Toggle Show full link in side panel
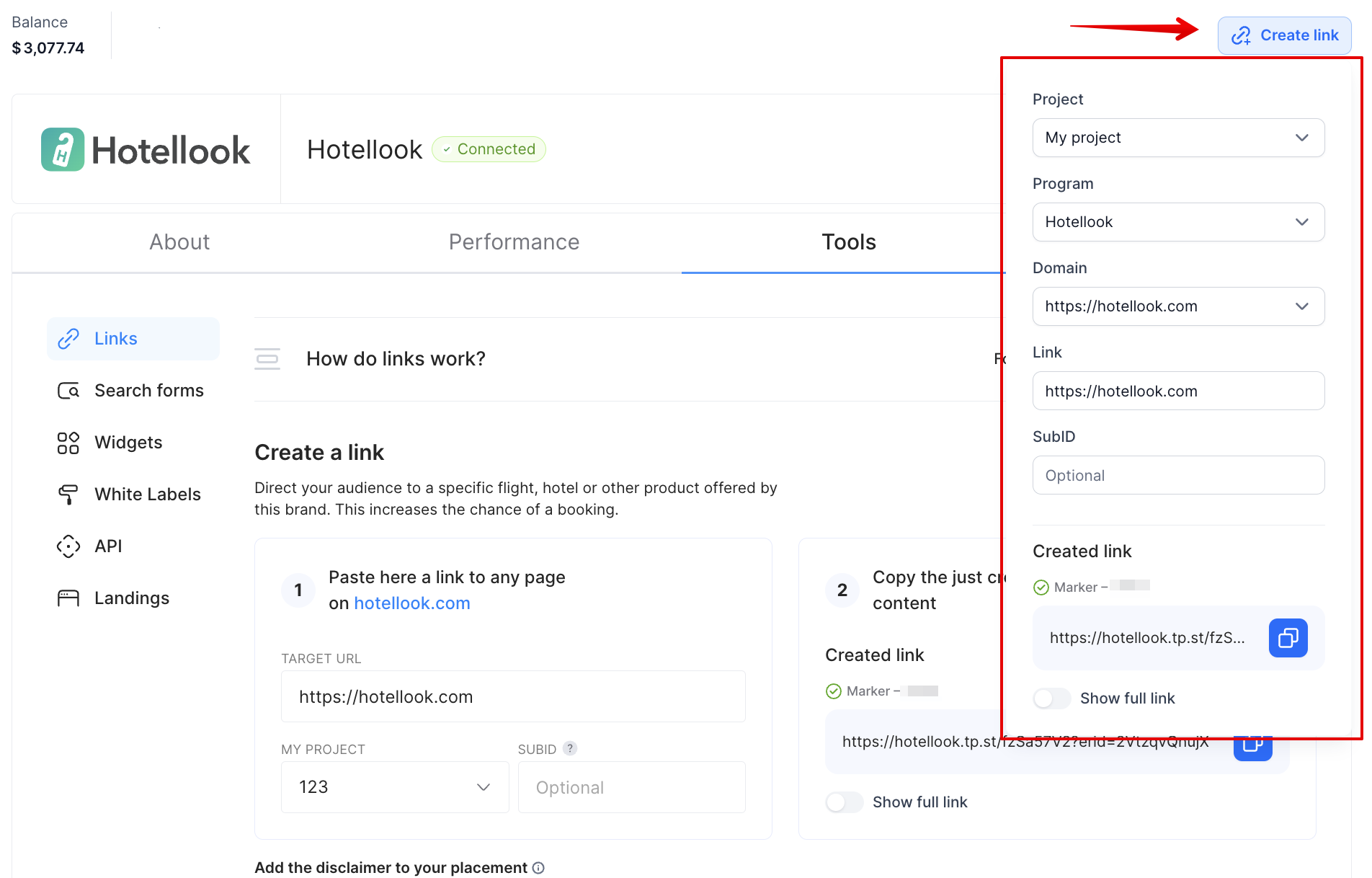Screen dimensions: 1372x878 1051,699
